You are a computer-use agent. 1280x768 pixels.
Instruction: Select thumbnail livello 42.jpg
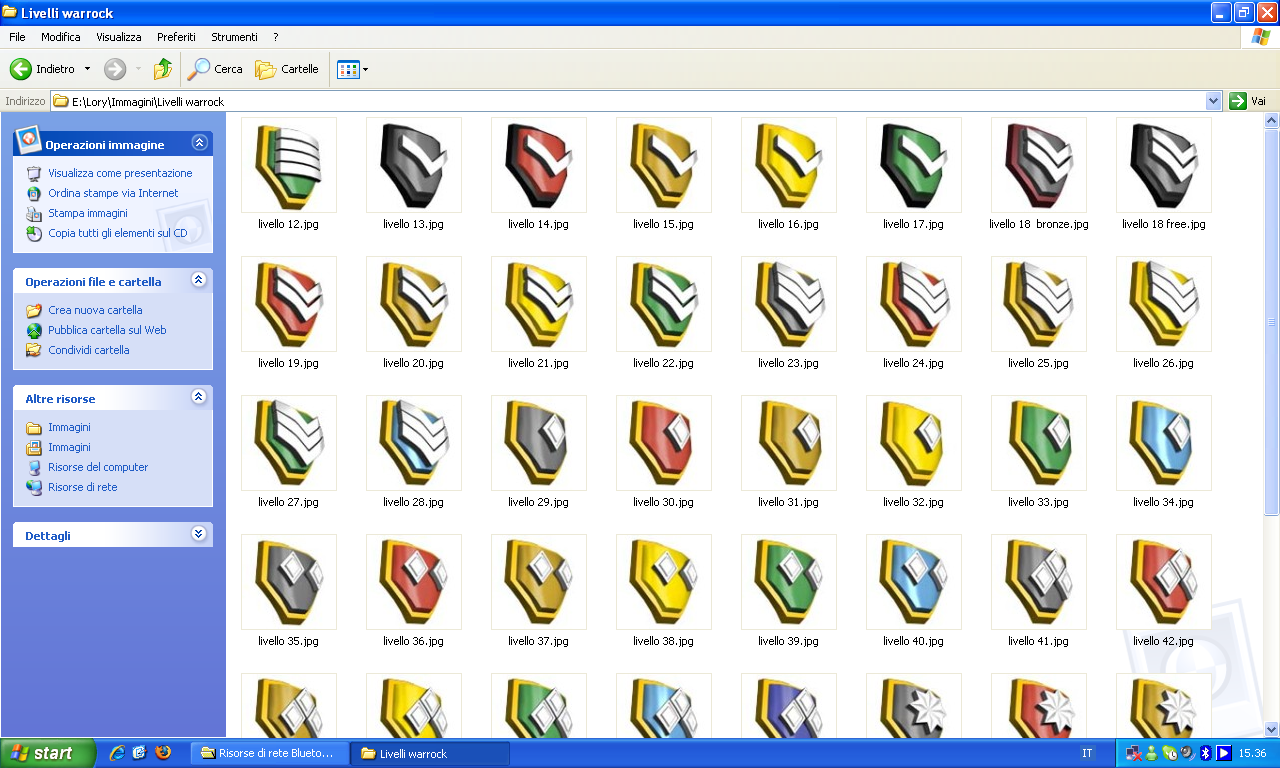coord(1164,582)
